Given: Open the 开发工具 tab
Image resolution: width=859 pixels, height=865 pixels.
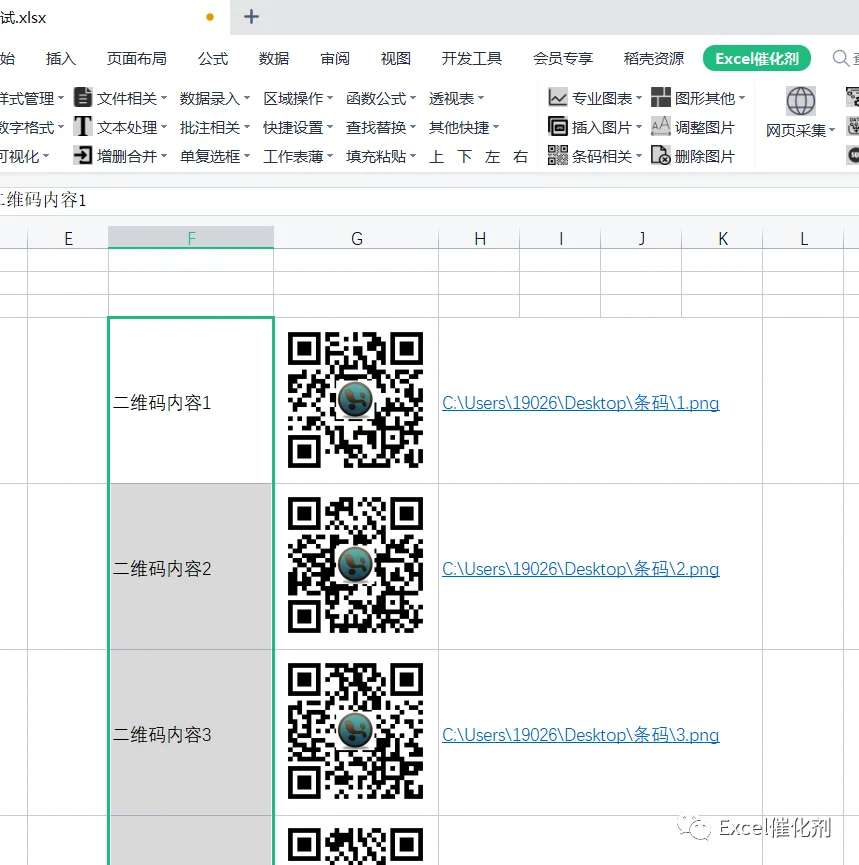Looking at the screenshot, I should tap(472, 58).
